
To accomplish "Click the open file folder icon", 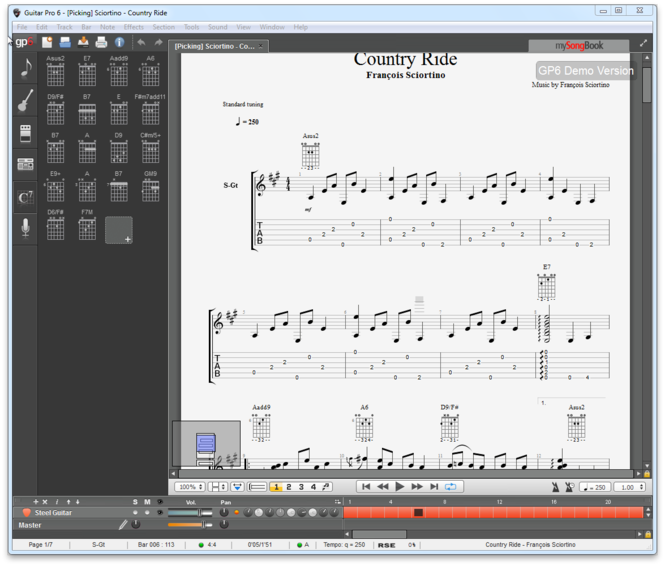I will pyautogui.click(x=65, y=42).
